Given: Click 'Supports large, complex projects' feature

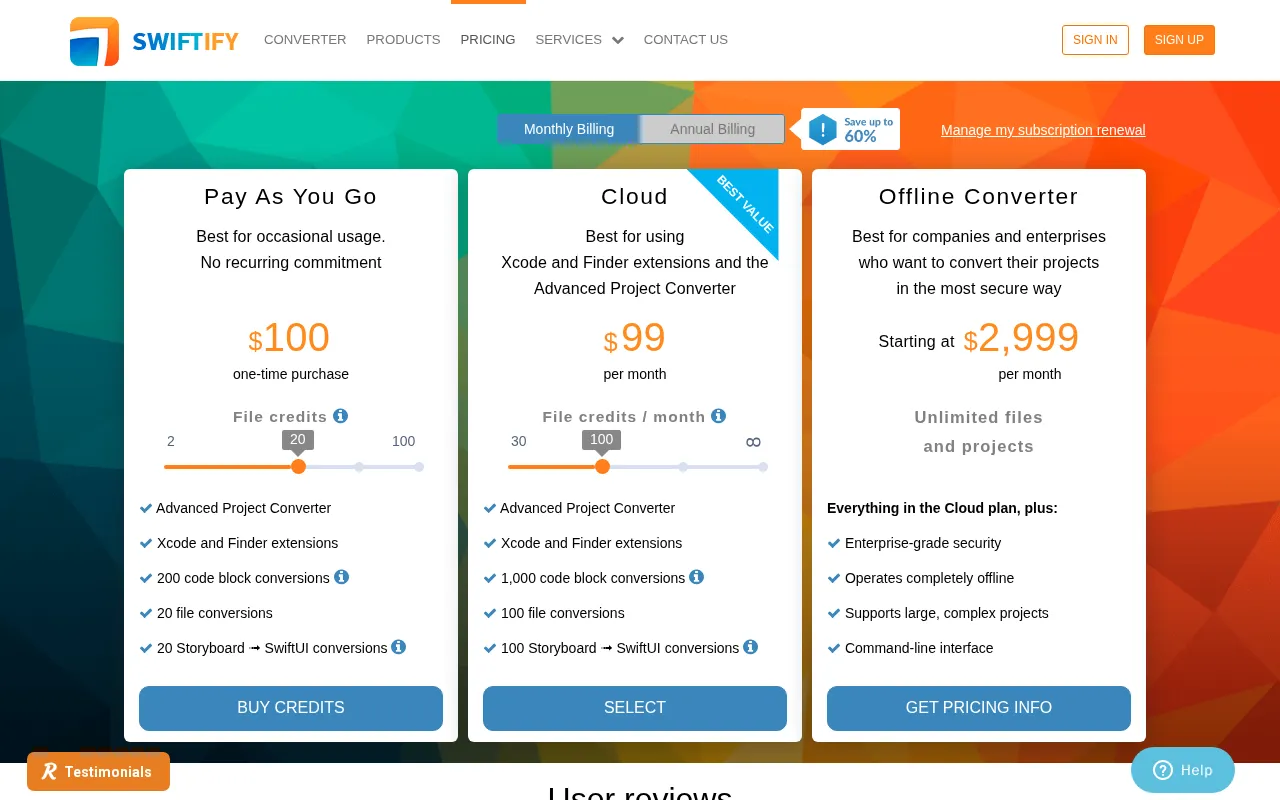Looking at the screenshot, I should pyautogui.click(x=947, y=613).
